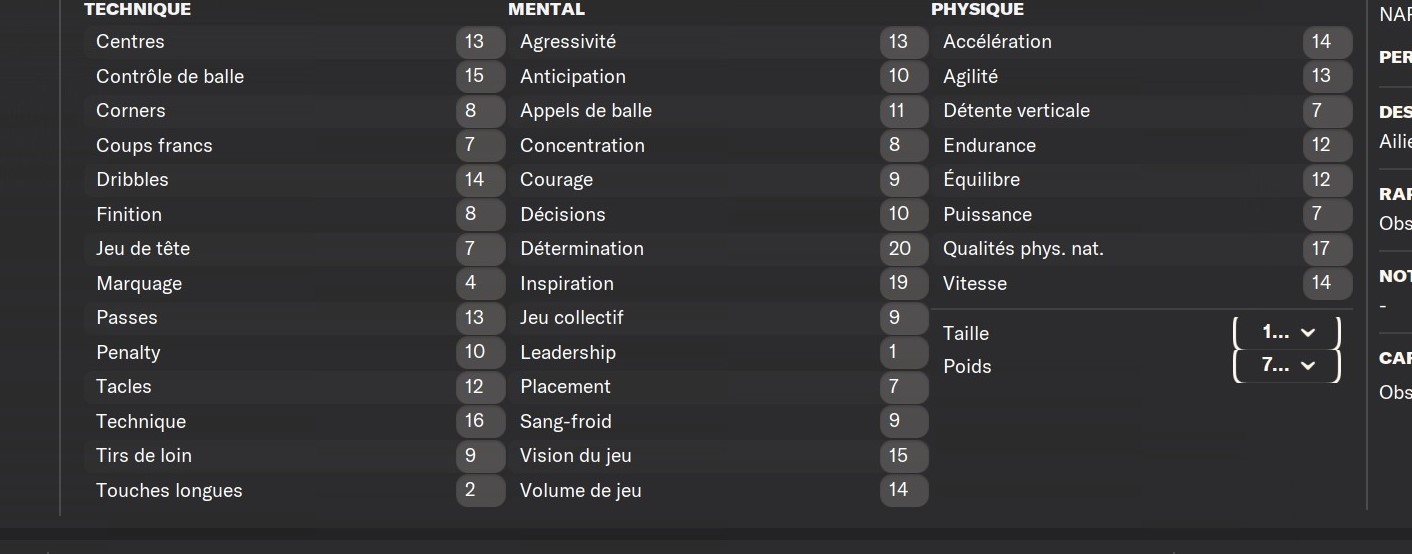Select the Contrôle de balle value 15
1412x554 pixels.
[480, 76]
